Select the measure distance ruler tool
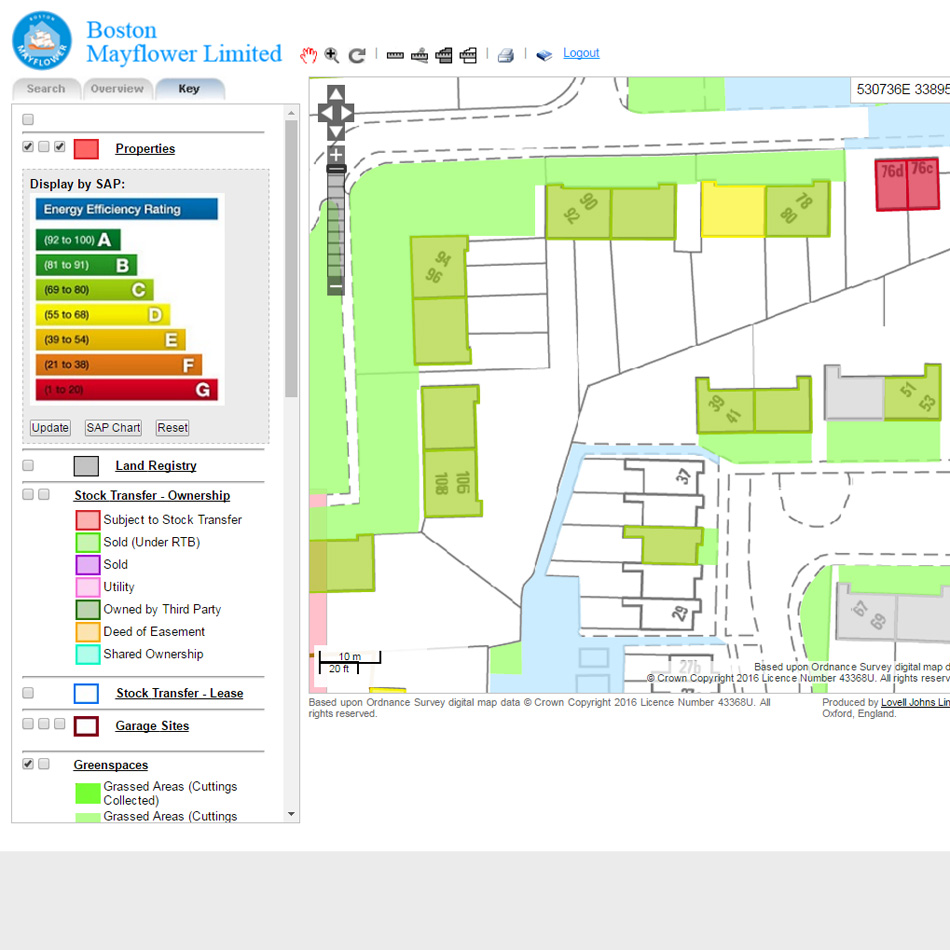The height and width of the screenshot is (950, 950). 395,55
